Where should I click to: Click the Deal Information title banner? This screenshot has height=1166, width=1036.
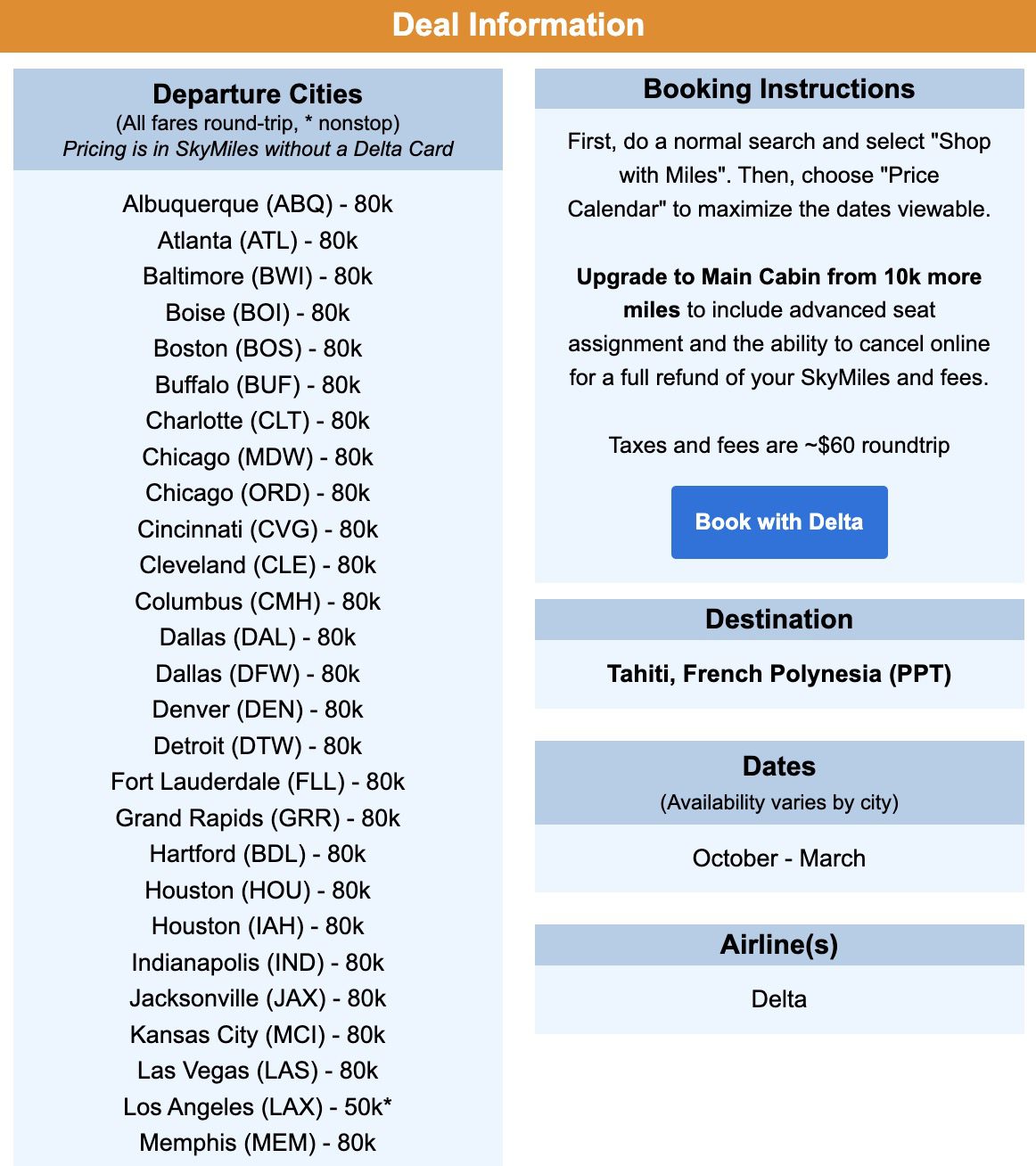(x=518, y=25)
